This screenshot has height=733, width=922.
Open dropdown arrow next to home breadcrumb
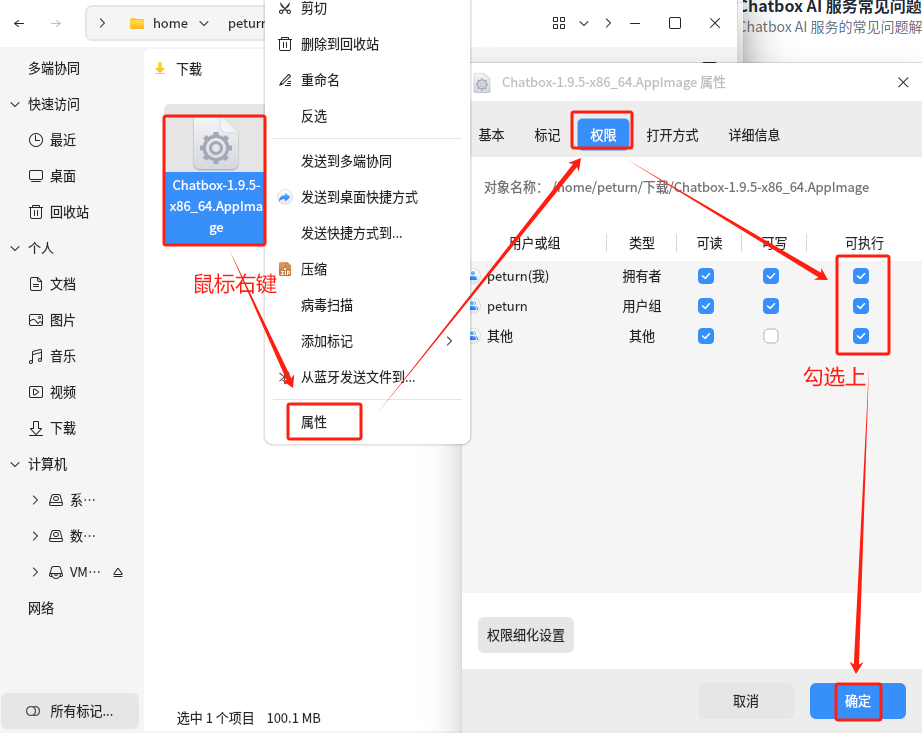pyautogui.click(x=204, y=23)
